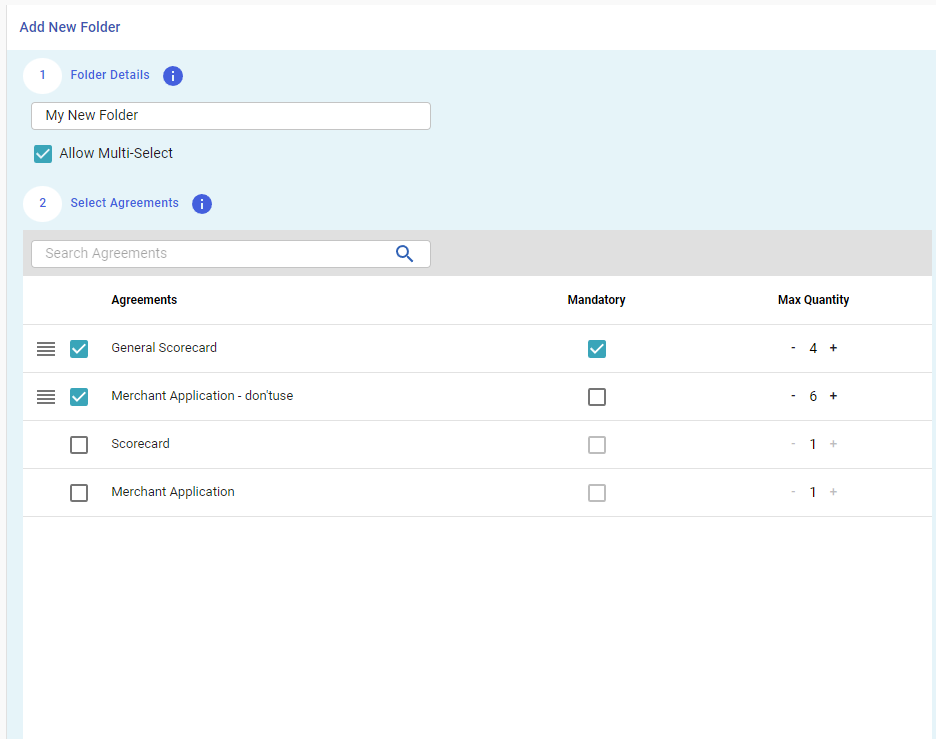Click the General Scorecard drag handle

tap(46, 349)
